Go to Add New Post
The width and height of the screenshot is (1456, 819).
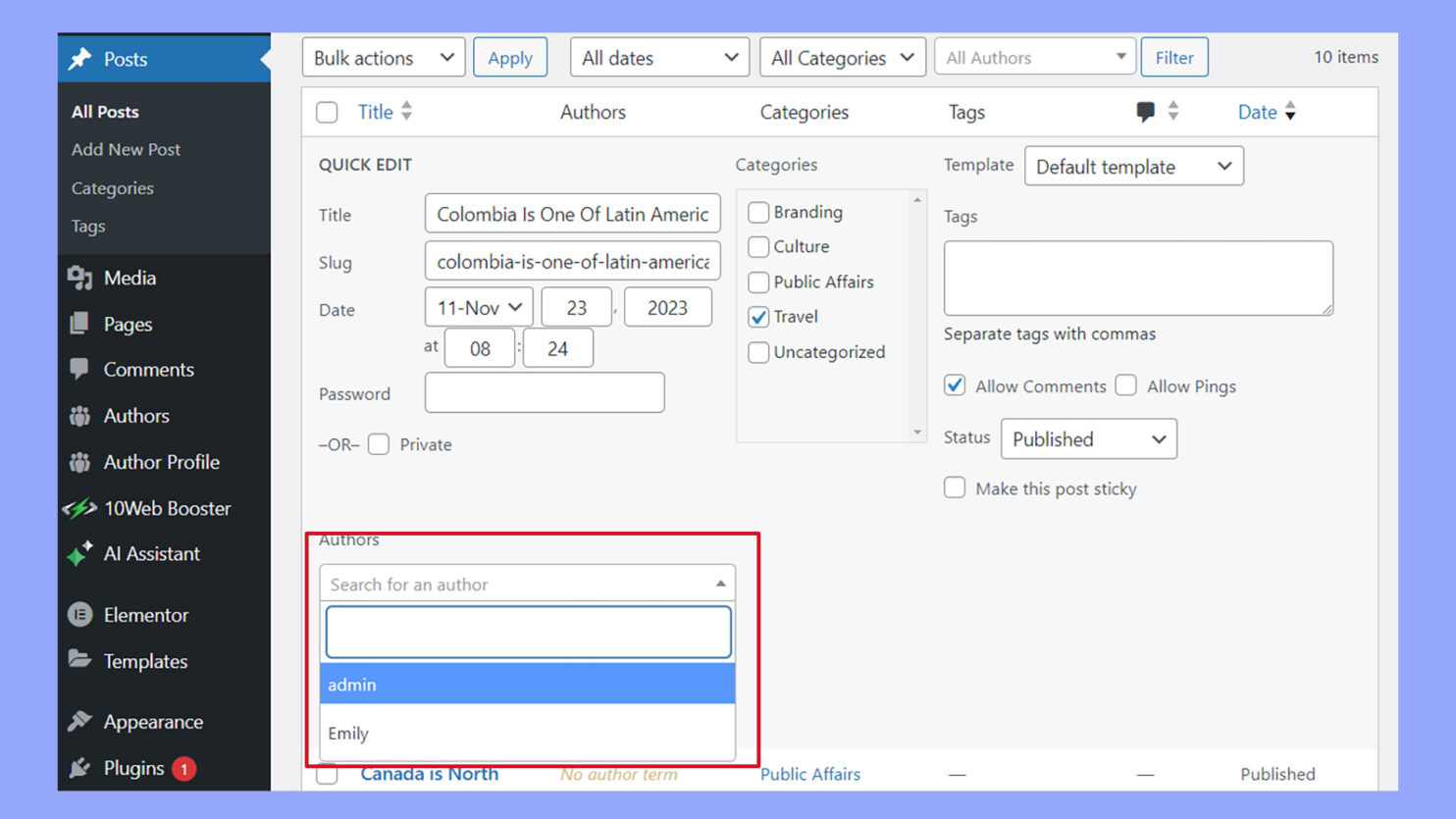pyautogui.click(x=126, y=149)
